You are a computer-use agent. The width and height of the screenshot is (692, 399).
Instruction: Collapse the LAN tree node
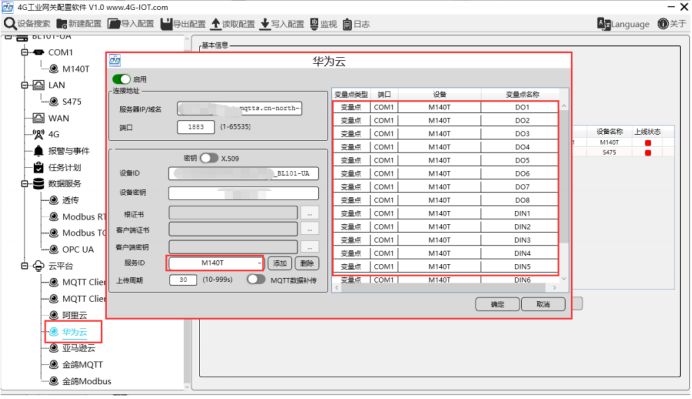25,85
